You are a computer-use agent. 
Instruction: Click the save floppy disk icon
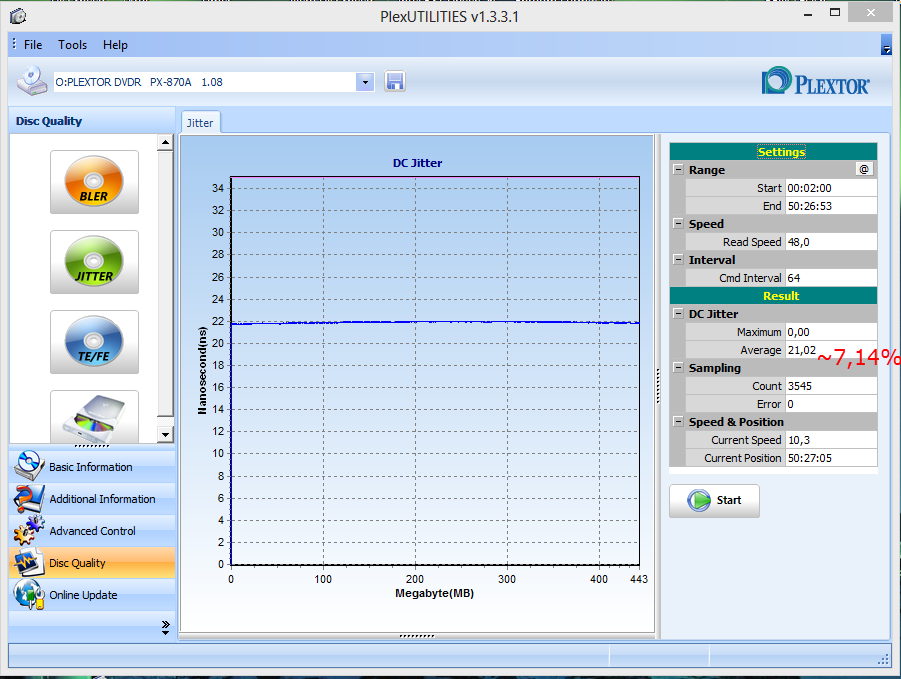[395, 82]
